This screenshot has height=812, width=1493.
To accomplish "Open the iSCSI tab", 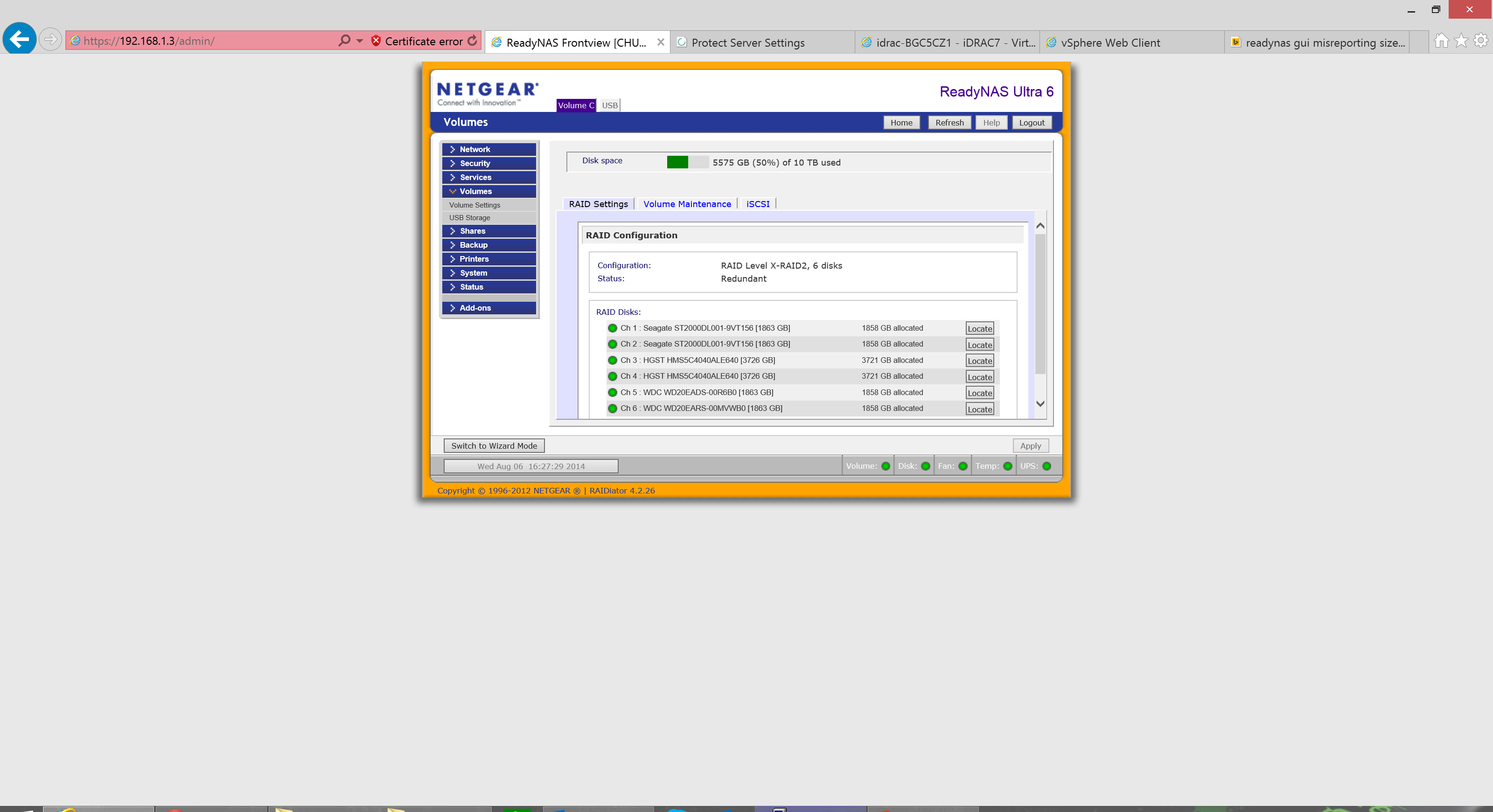I will [x=758, y=204].
